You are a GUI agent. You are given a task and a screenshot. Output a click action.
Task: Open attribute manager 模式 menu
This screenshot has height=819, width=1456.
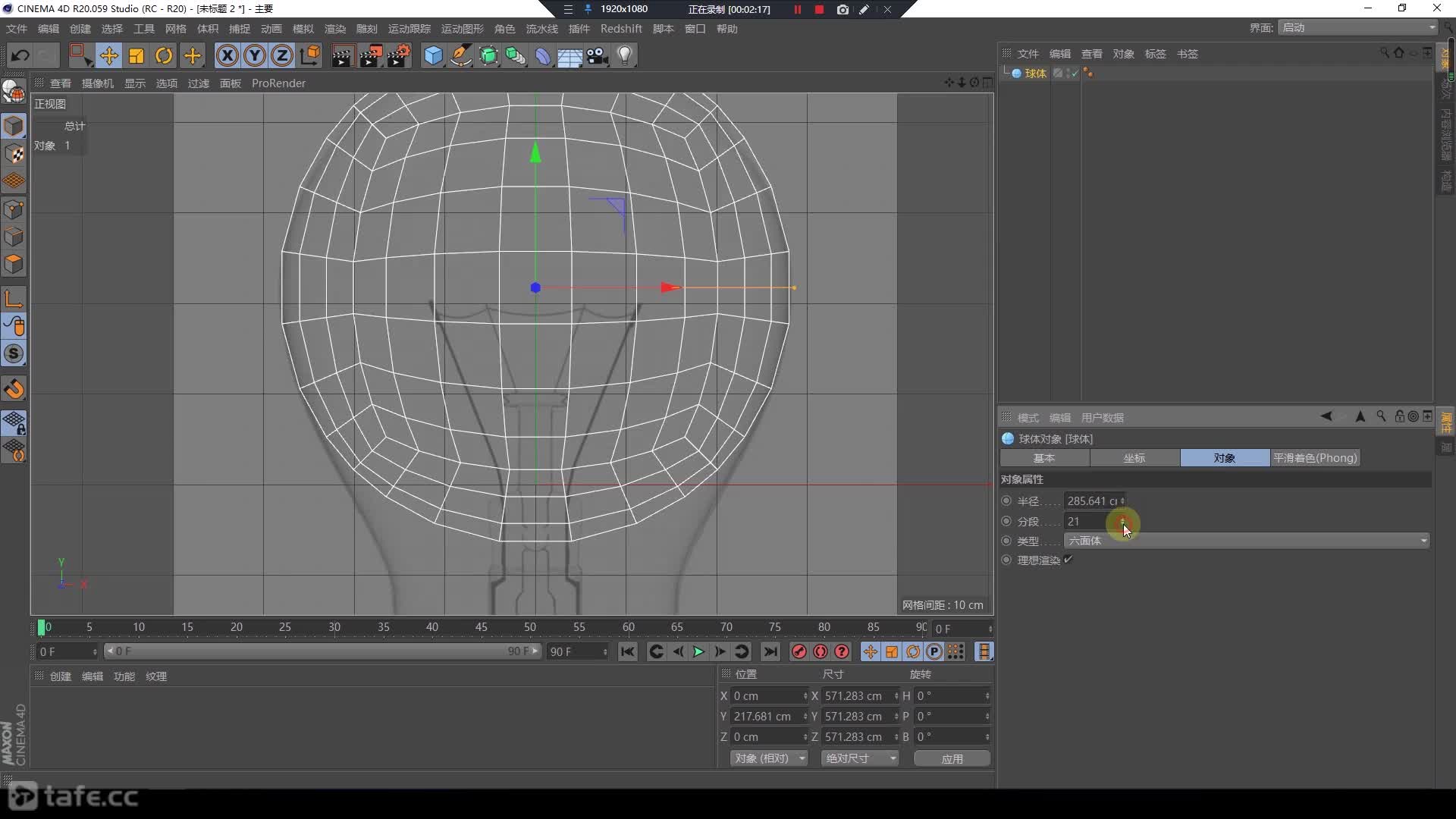pos(1028,418)
